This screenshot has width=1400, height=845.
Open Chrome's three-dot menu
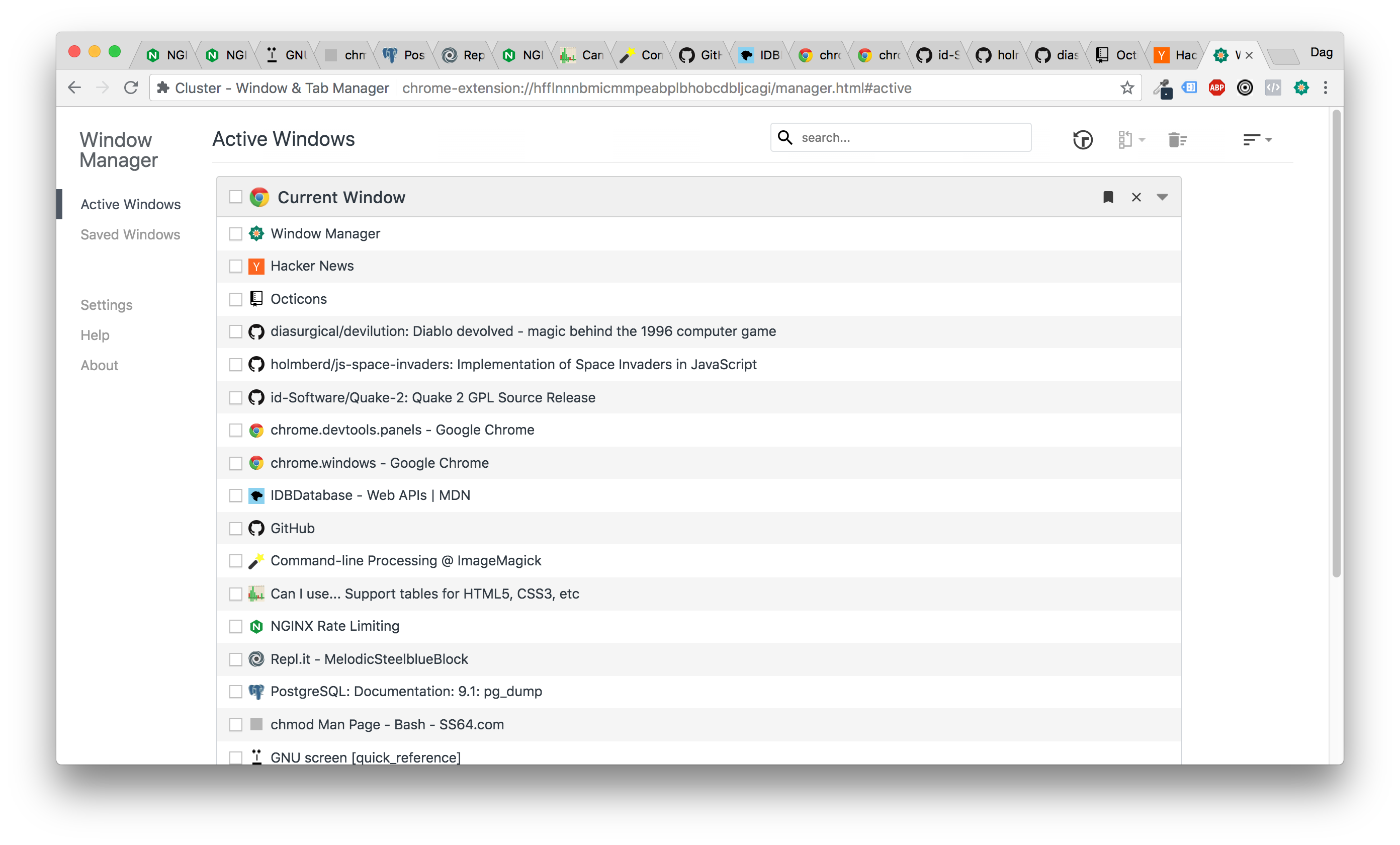(1326, 88)
